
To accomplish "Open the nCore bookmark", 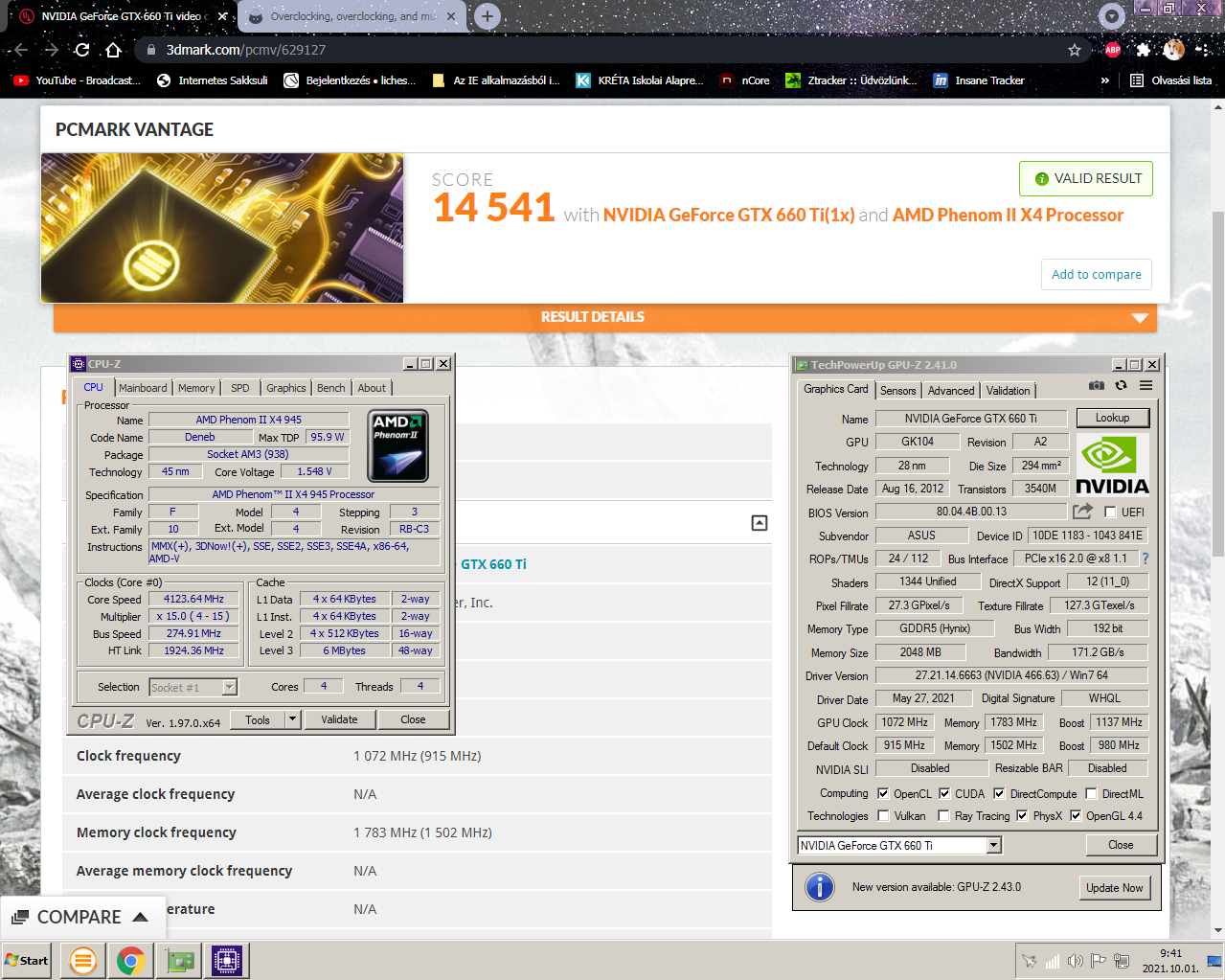I will pos(745,80).
